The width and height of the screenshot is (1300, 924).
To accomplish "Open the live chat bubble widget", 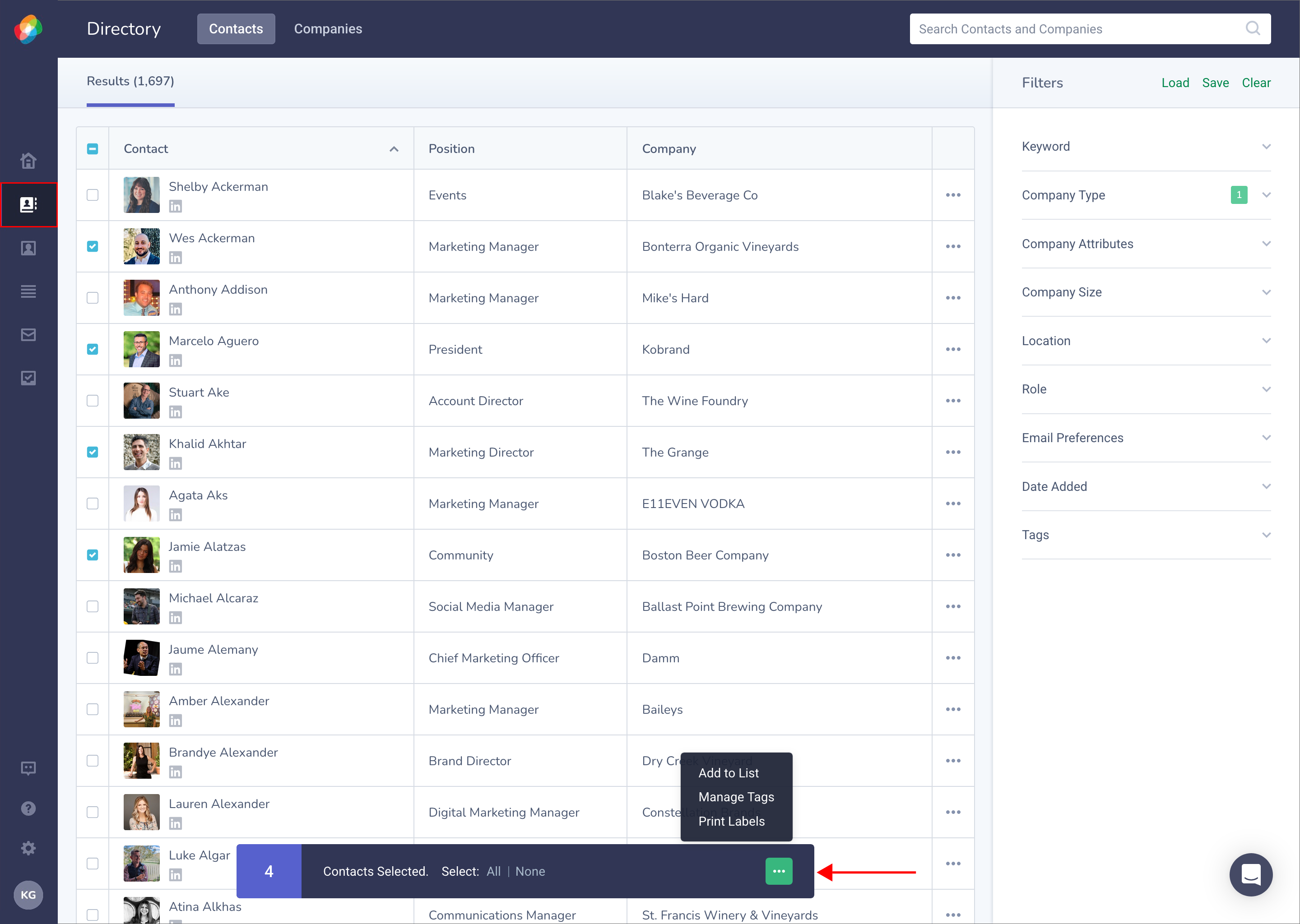I will [1250, 874].
